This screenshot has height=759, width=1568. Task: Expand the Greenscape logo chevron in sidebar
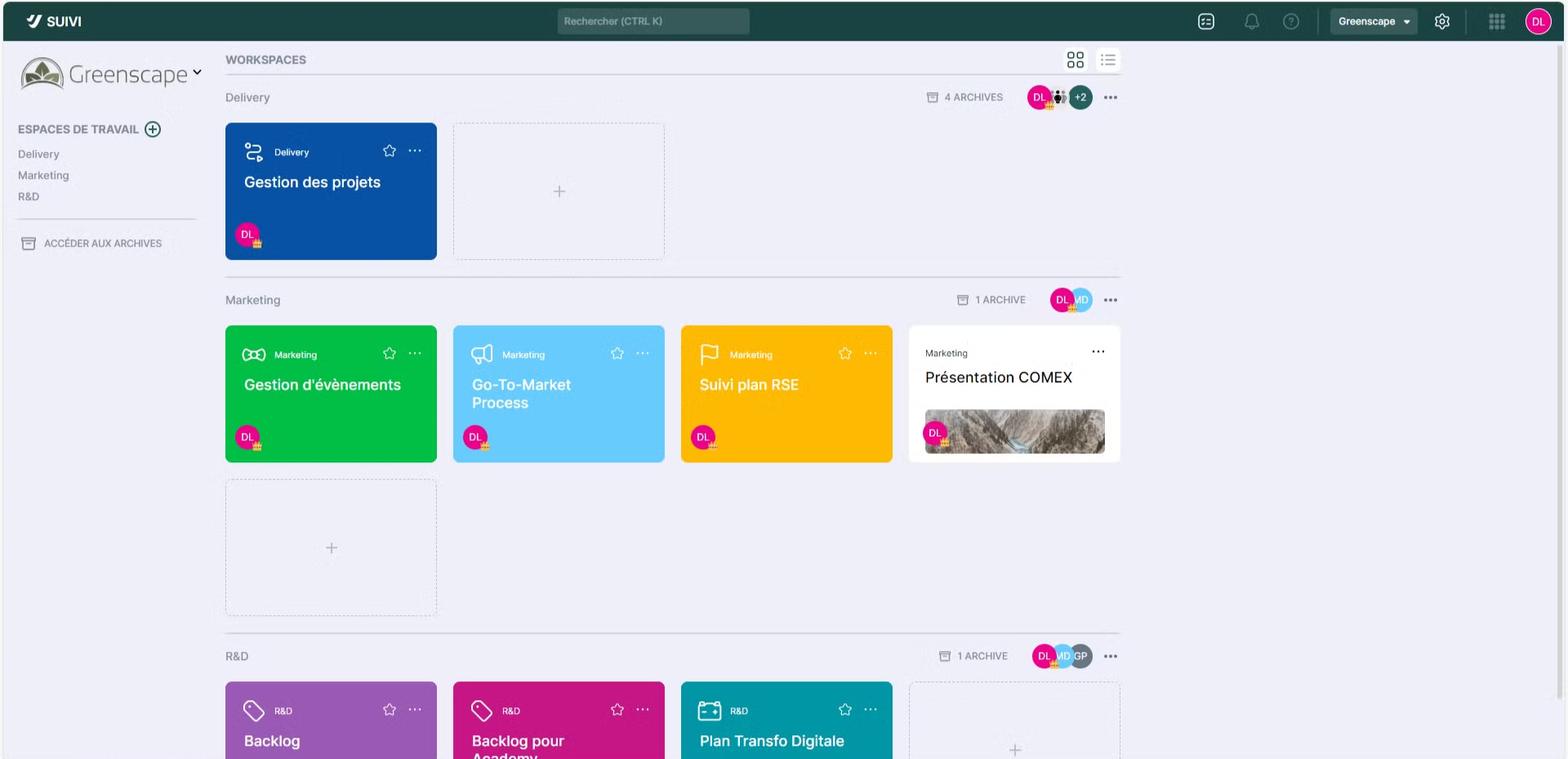tap(197, 73)
